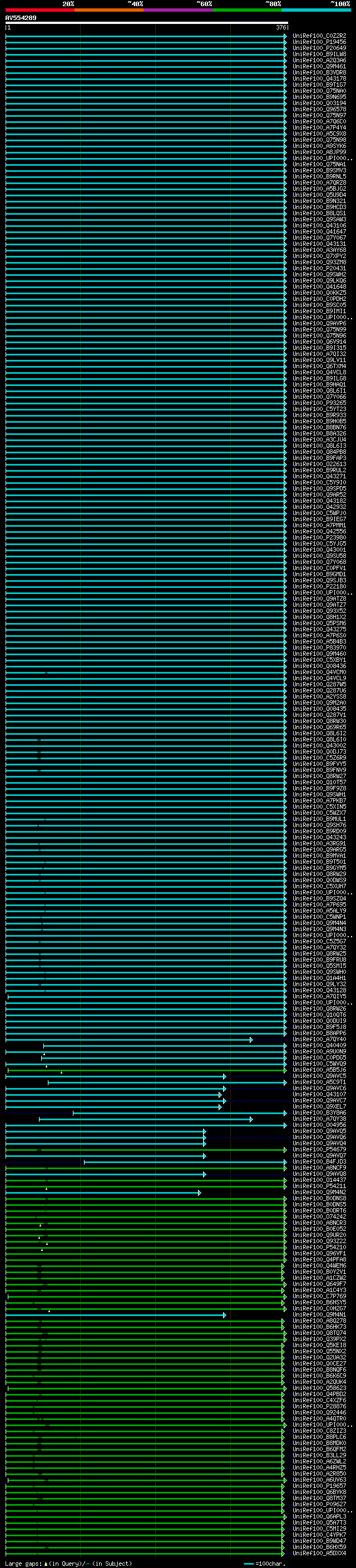Select the UniRef100_Q9XEL7 label
356x1568 pixels.
[x=319, y=1106]
